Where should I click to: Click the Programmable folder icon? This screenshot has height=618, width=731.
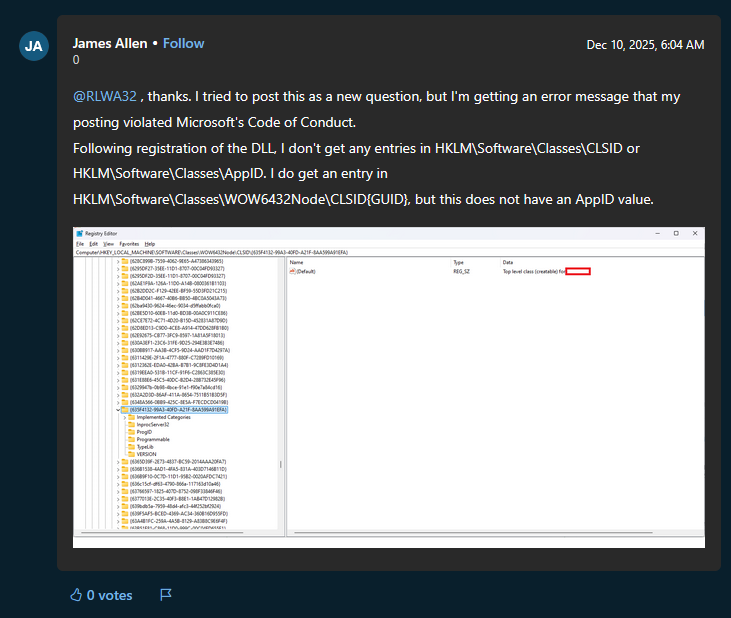pyautogui.click(x=132, y=439)
